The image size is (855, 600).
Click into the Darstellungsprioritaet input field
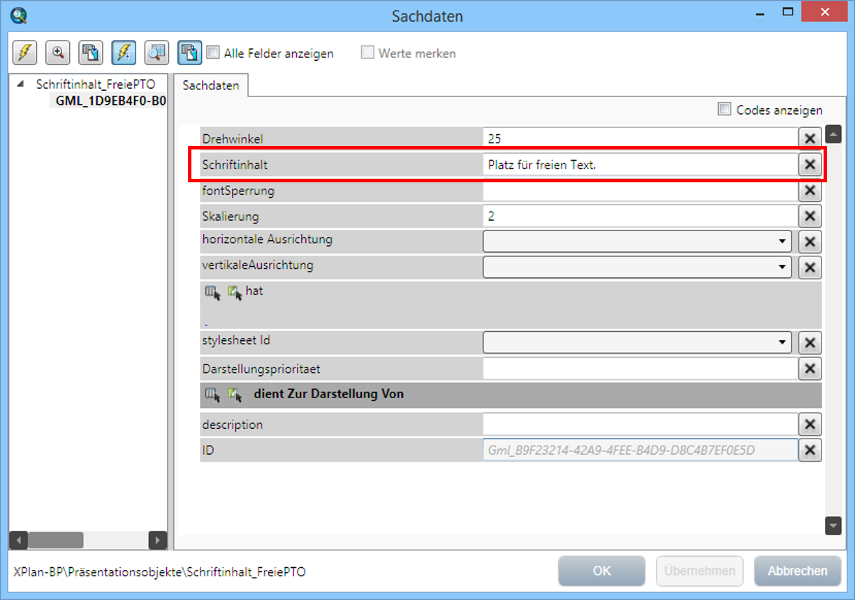tap(639, 369)
